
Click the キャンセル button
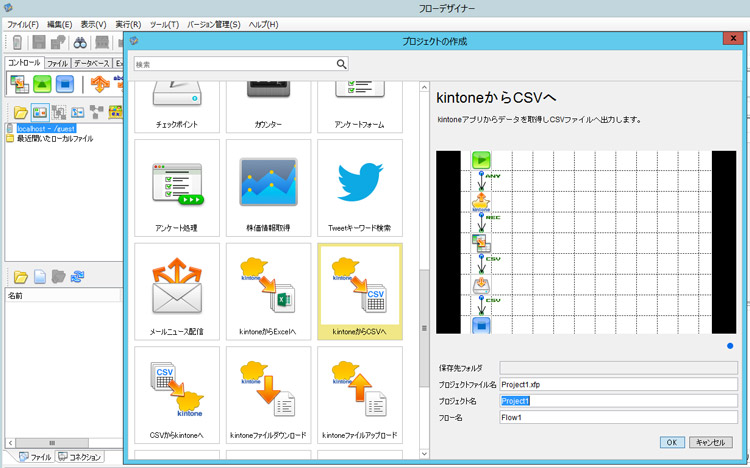[710, 442]
